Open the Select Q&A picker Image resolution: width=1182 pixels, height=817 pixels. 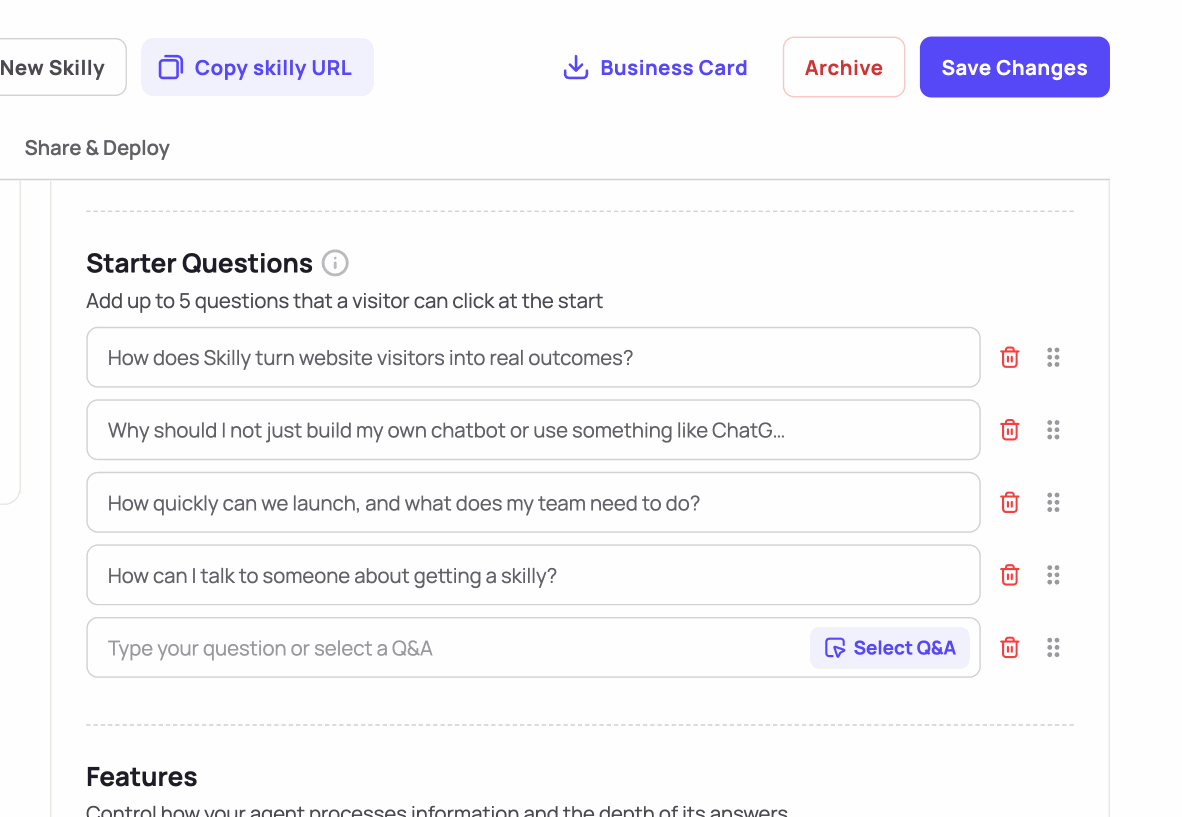pos(890,647)
